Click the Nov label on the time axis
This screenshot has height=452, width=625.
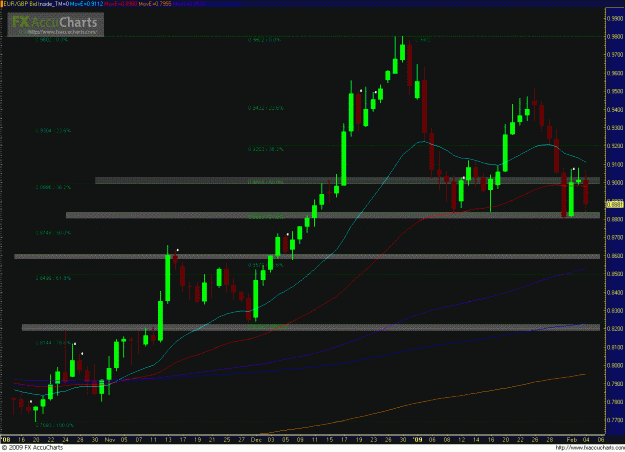pos(110,440)
